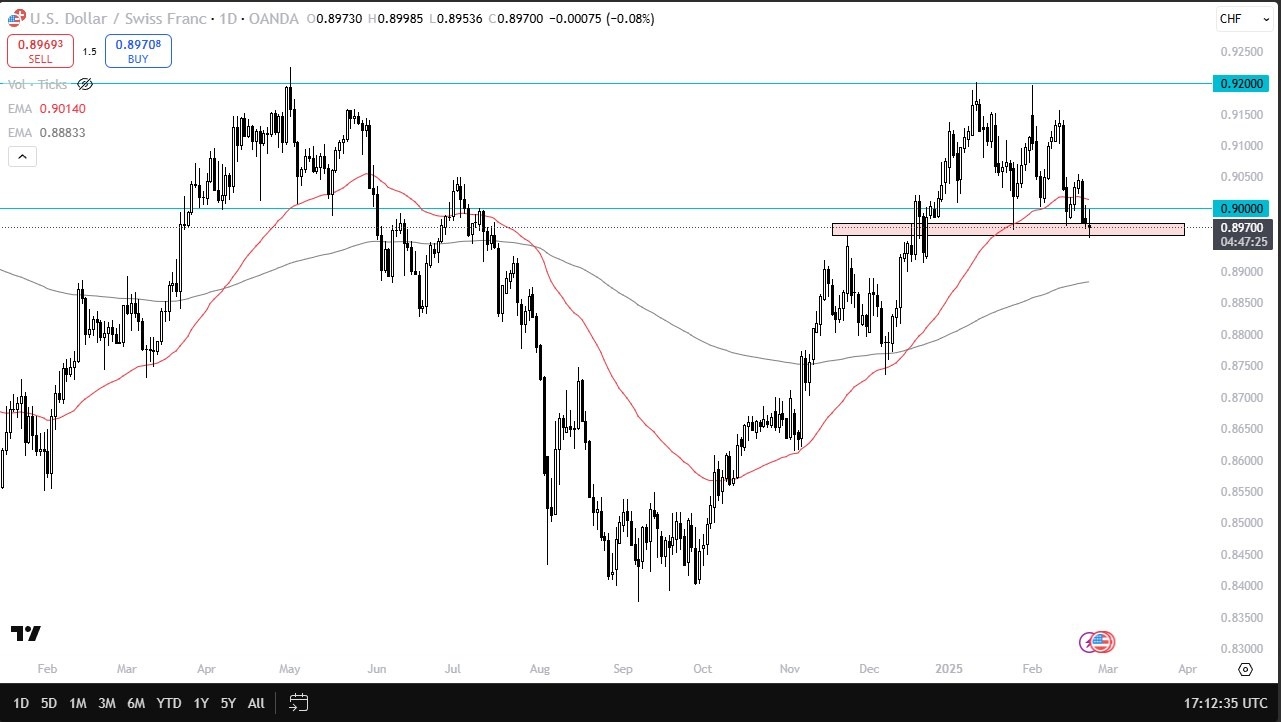Select the 5Y time range
This screenshot has width=1281, height=722.
[228, 703]
